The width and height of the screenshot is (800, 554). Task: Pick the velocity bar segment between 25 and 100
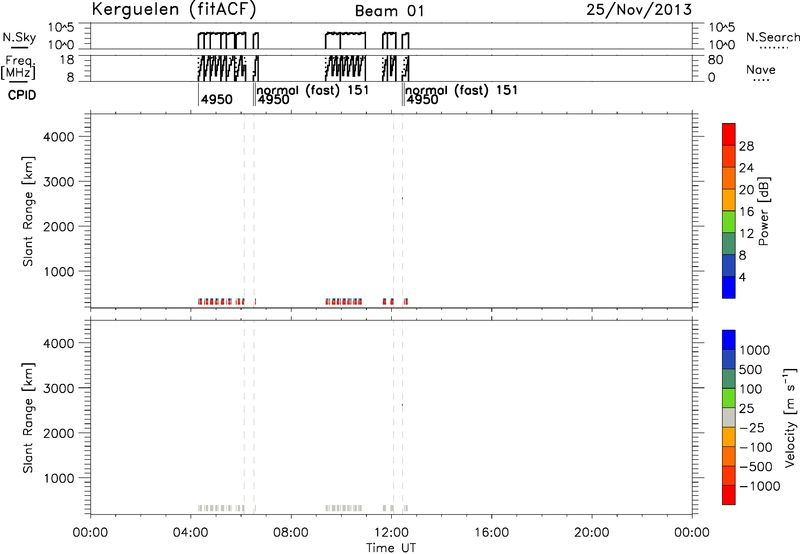pos(729,398)
